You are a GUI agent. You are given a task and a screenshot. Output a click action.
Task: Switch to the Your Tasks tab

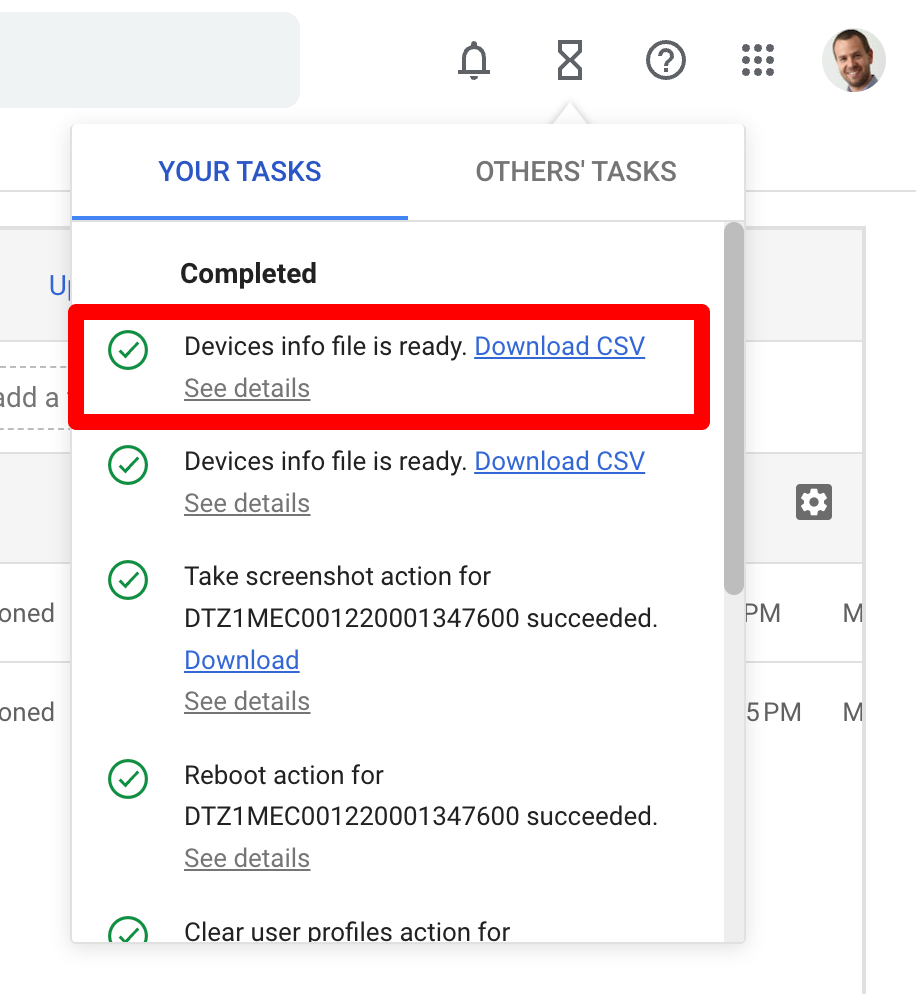coord(240,172)
